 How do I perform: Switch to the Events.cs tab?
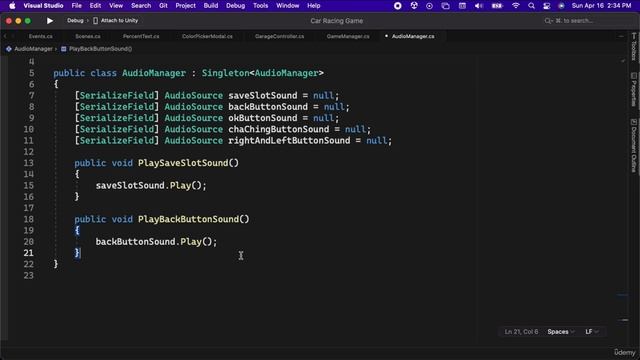(40, 36)
